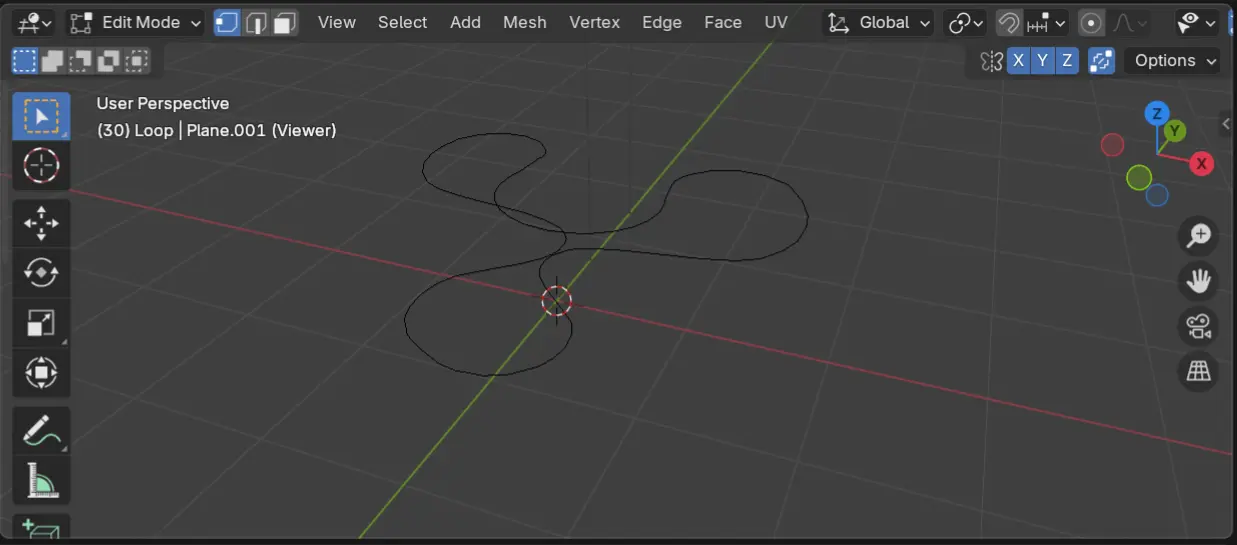
Task: Activate the Rotate tool
Action: (41, 272)
